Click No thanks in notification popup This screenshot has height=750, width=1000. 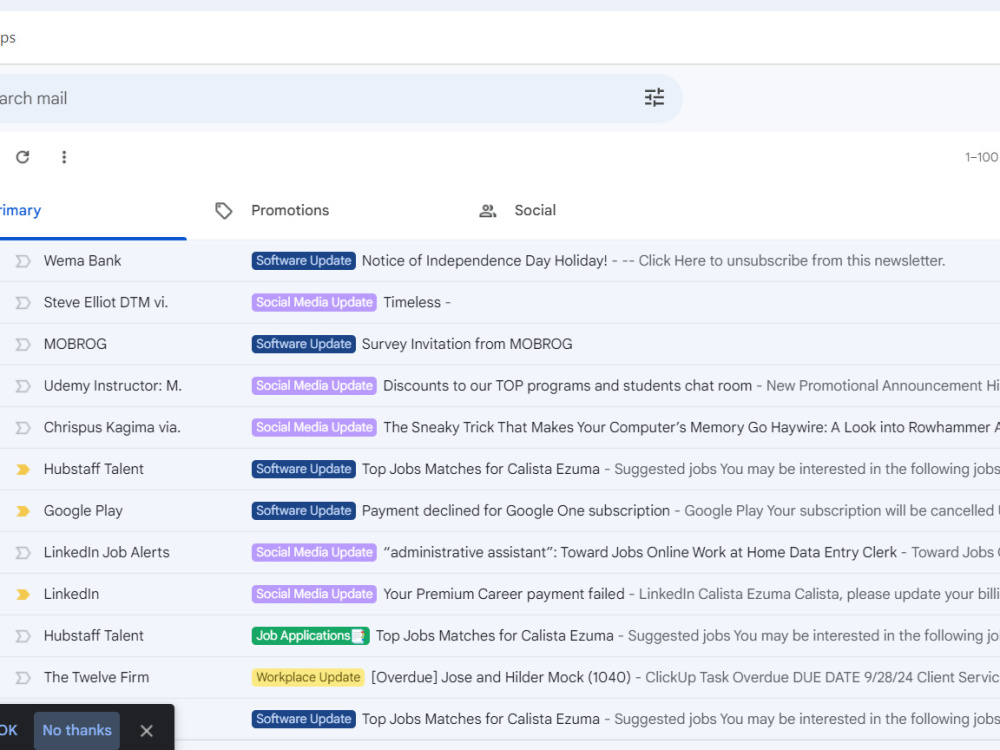tap(77, 730)
